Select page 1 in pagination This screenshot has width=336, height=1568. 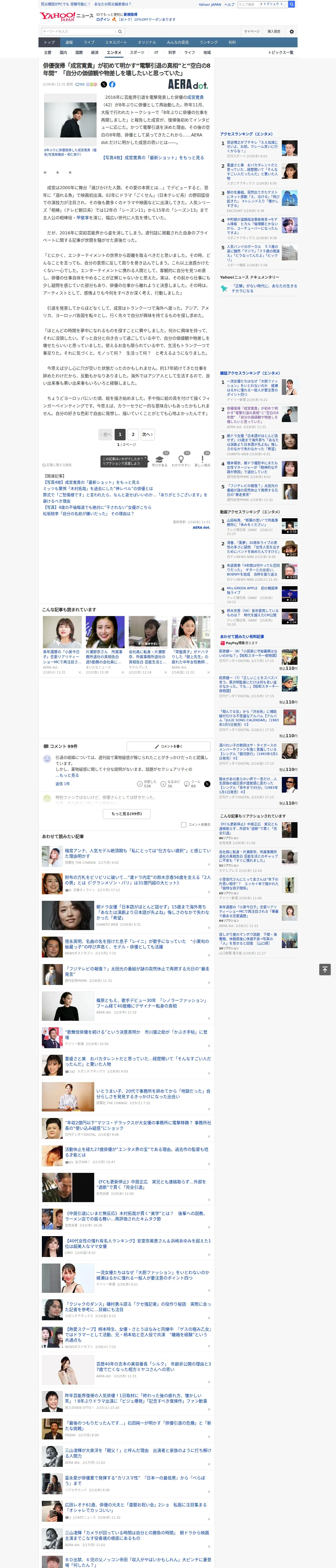pyautogui.click(x=120, y=434)
